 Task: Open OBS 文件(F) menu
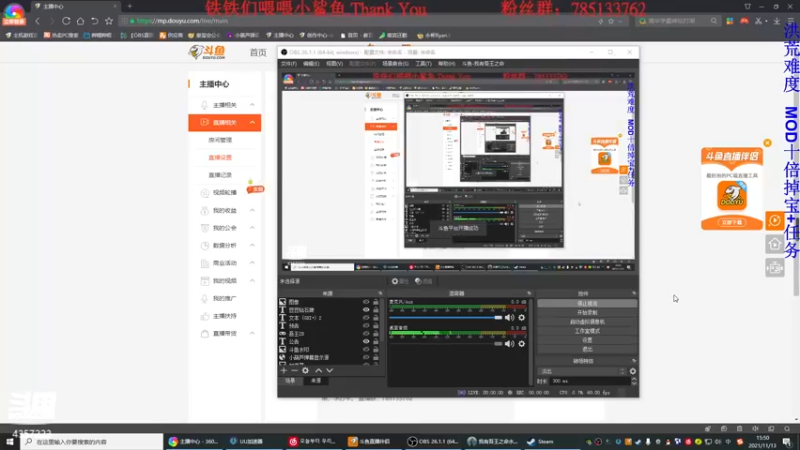point(288,64)
